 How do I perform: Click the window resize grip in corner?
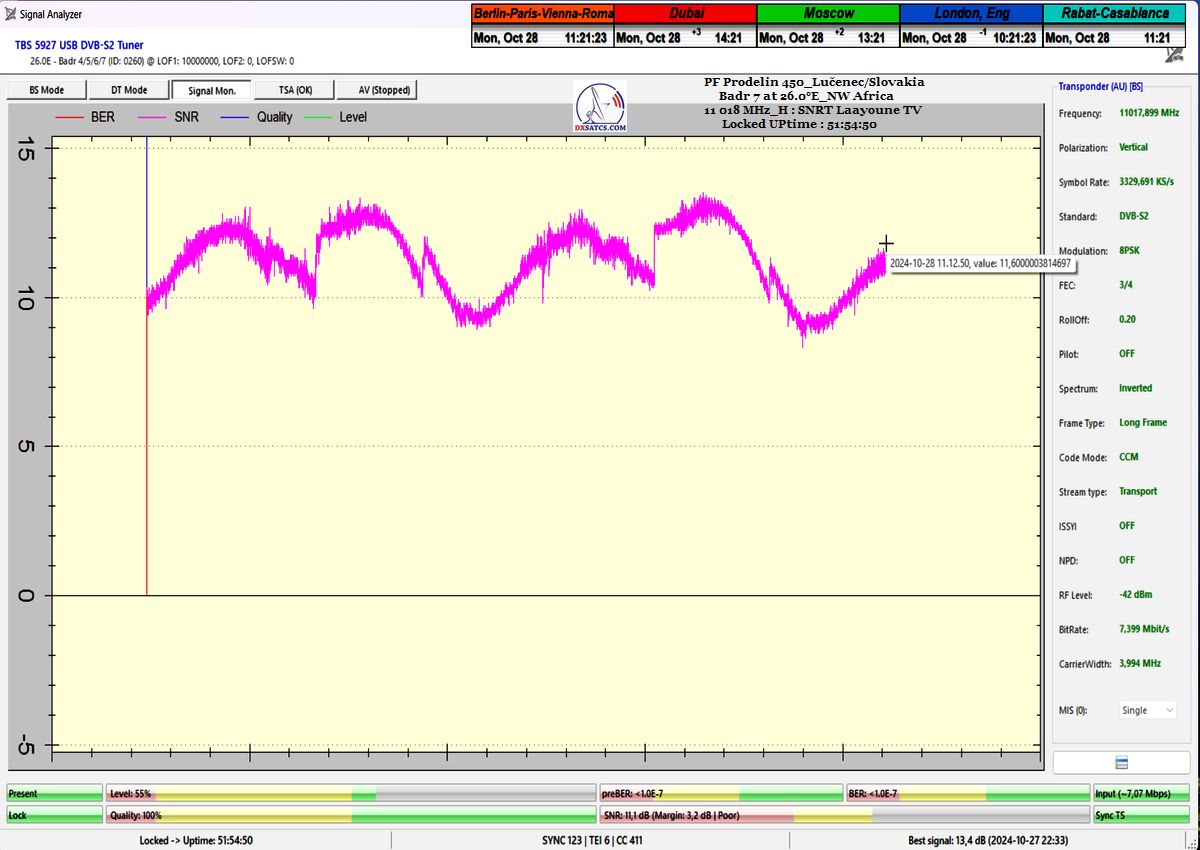1192,842
